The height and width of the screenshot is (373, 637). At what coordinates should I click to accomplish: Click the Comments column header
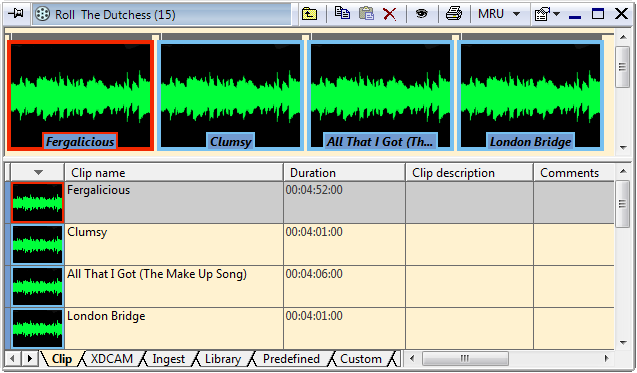pos(574,172)
